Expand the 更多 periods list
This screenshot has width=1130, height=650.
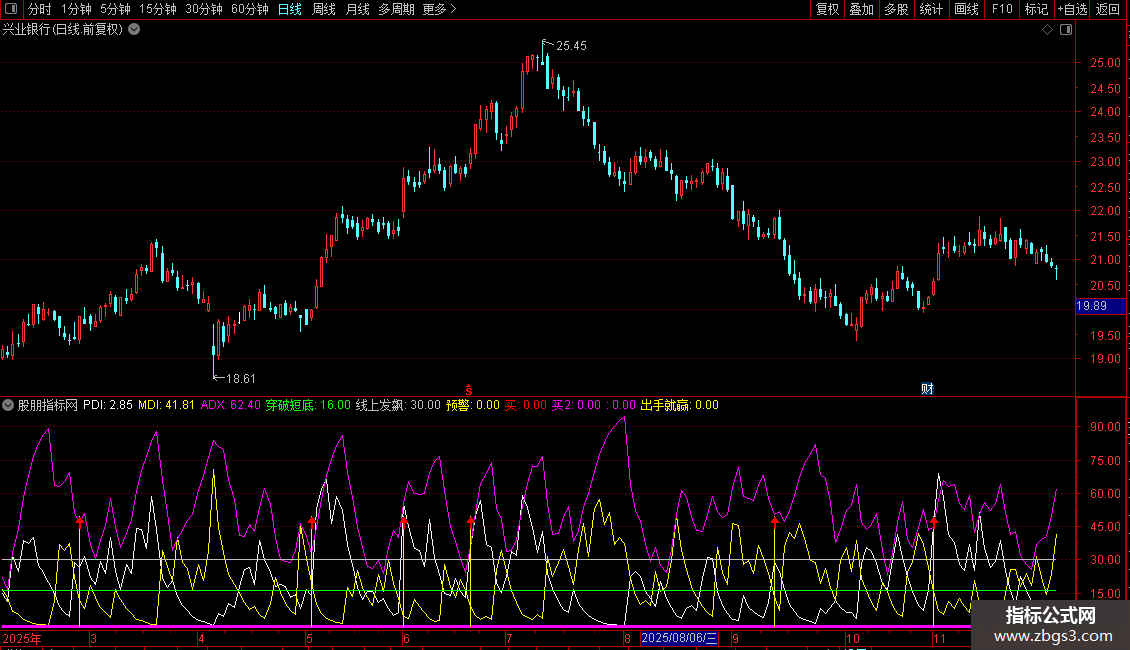(439, 9)
